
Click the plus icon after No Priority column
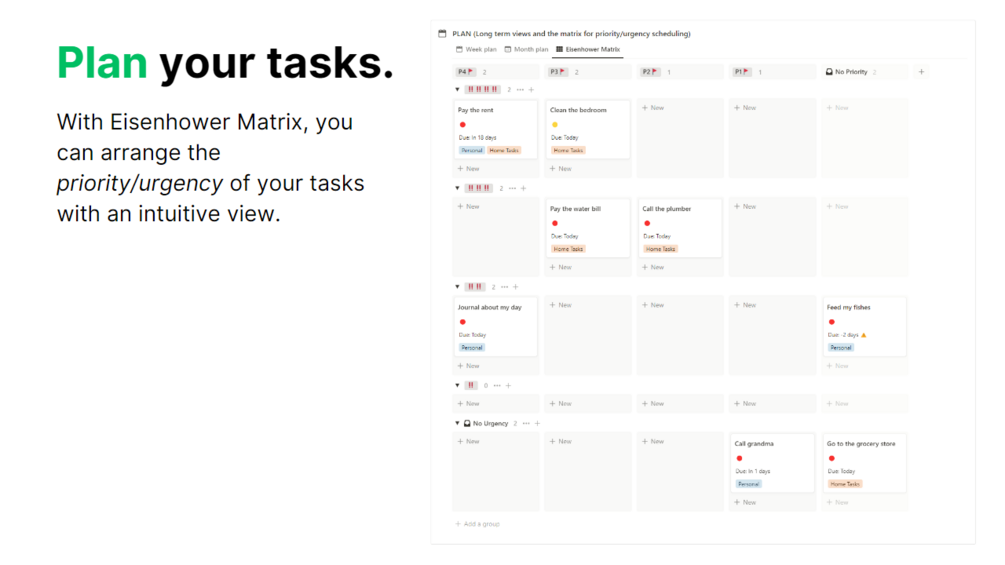point(921,72)
